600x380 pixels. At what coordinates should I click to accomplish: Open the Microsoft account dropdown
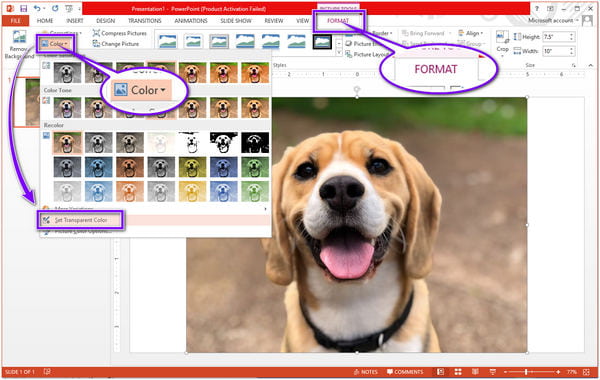tap(553, 20)
